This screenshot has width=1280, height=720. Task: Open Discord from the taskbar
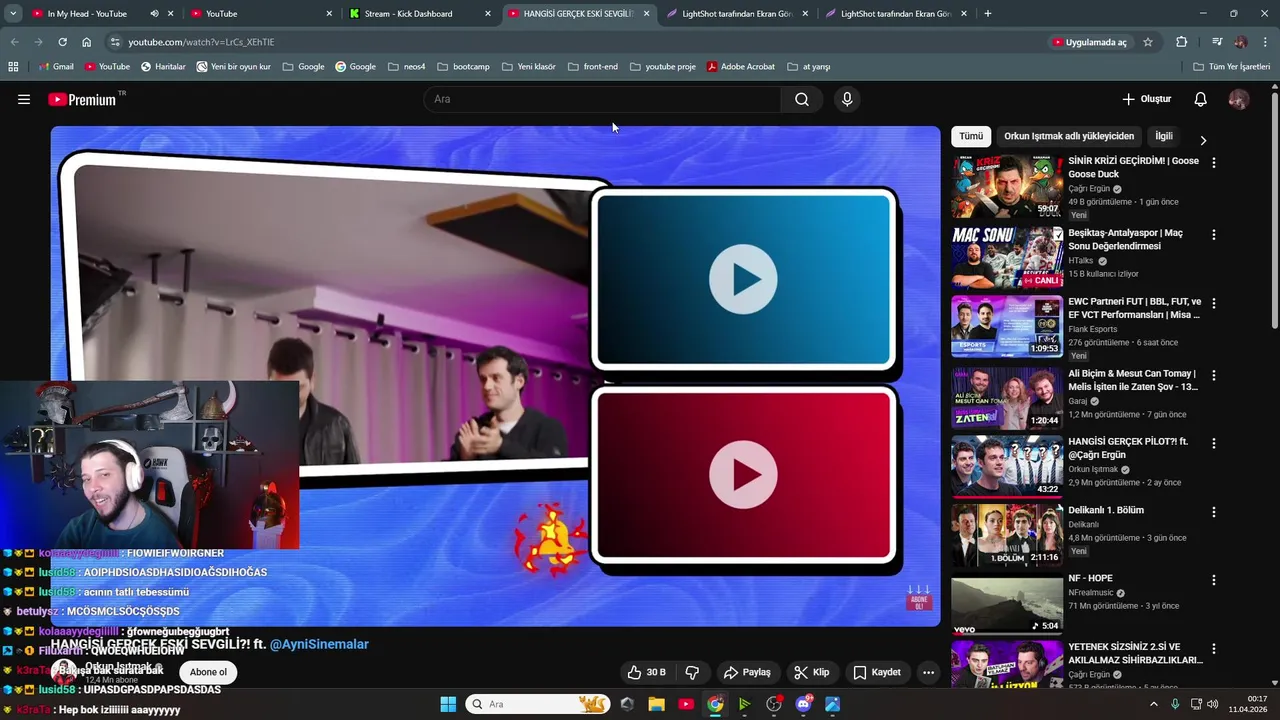click(803, 704)
